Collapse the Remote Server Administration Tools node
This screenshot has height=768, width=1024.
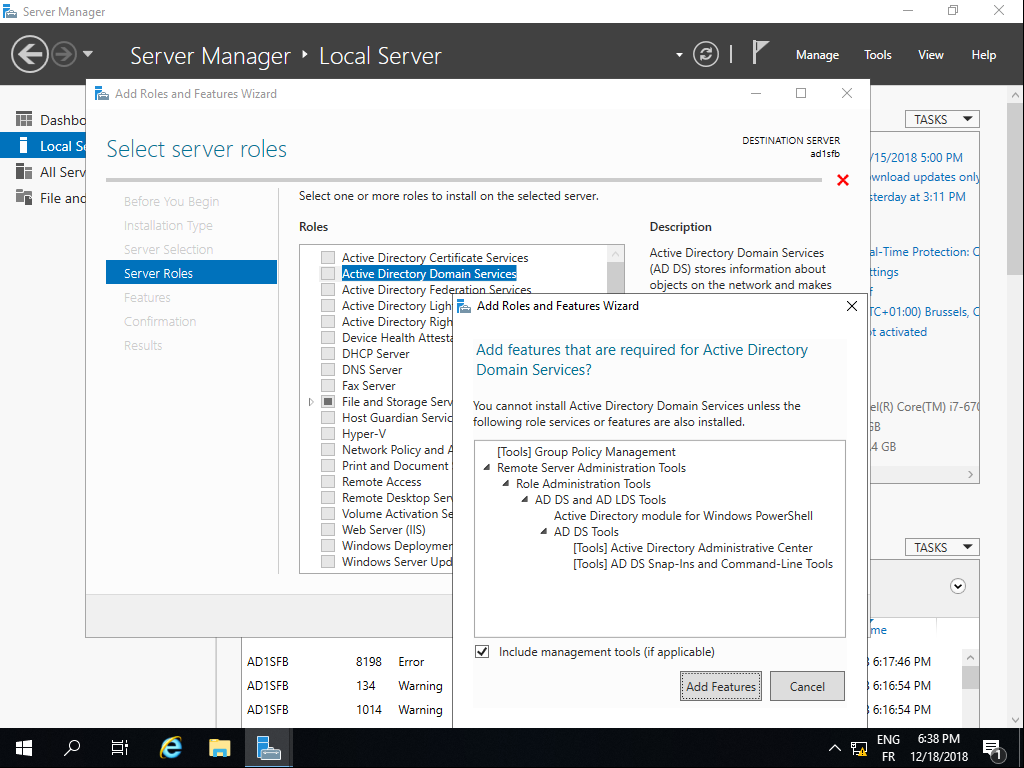tap(487, 468)
